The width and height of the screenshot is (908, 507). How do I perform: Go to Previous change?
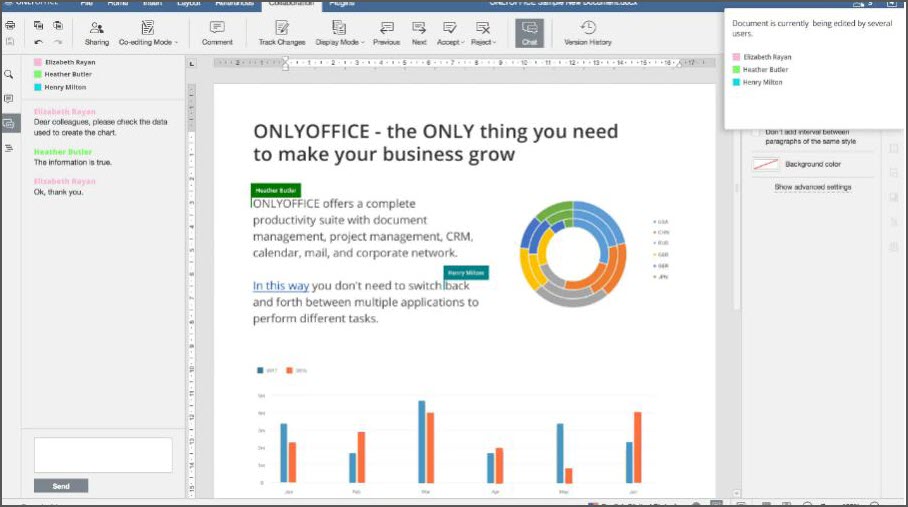[x=386, y=32]
